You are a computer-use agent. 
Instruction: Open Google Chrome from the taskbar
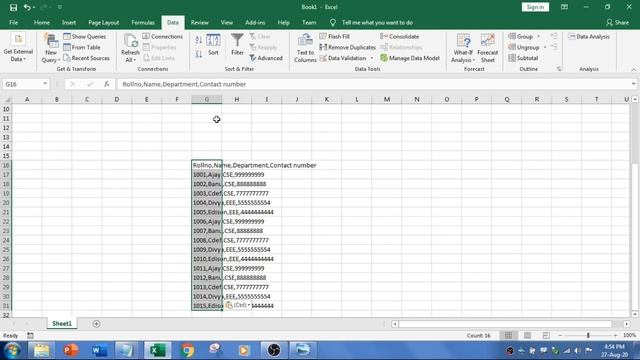click(x=188, y=350)
